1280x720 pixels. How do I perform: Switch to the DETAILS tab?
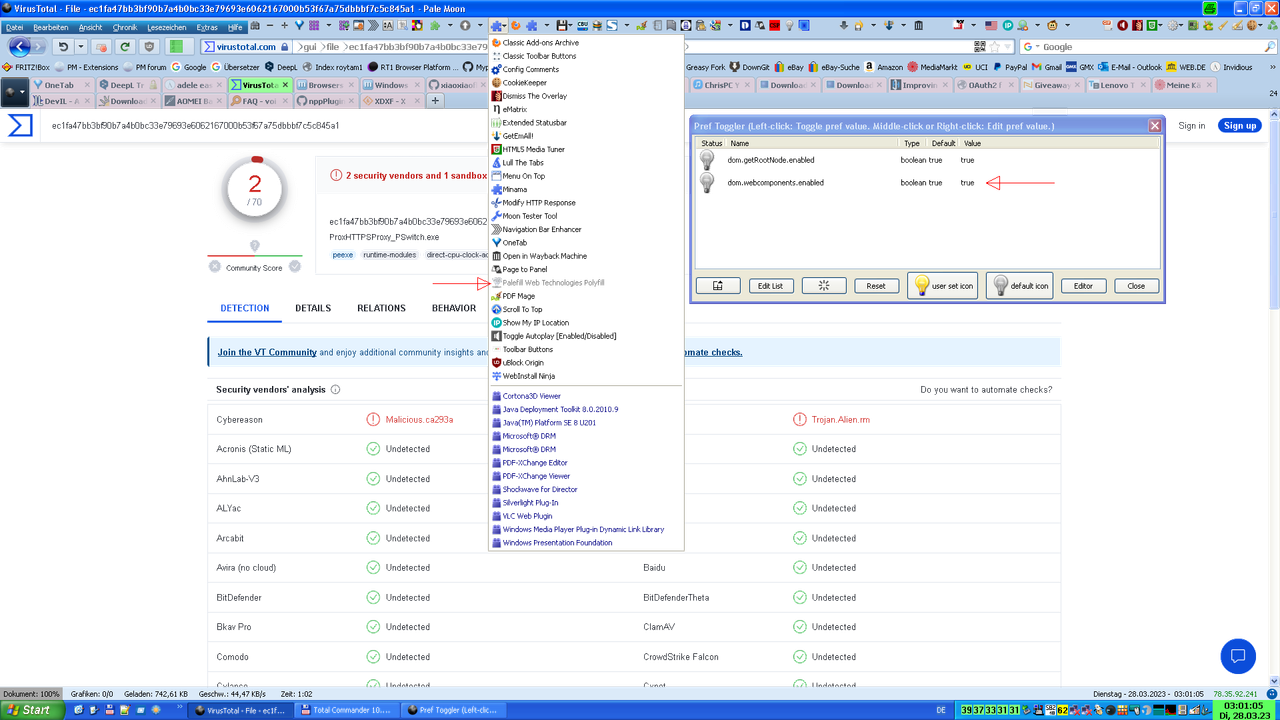click(313, 308)
